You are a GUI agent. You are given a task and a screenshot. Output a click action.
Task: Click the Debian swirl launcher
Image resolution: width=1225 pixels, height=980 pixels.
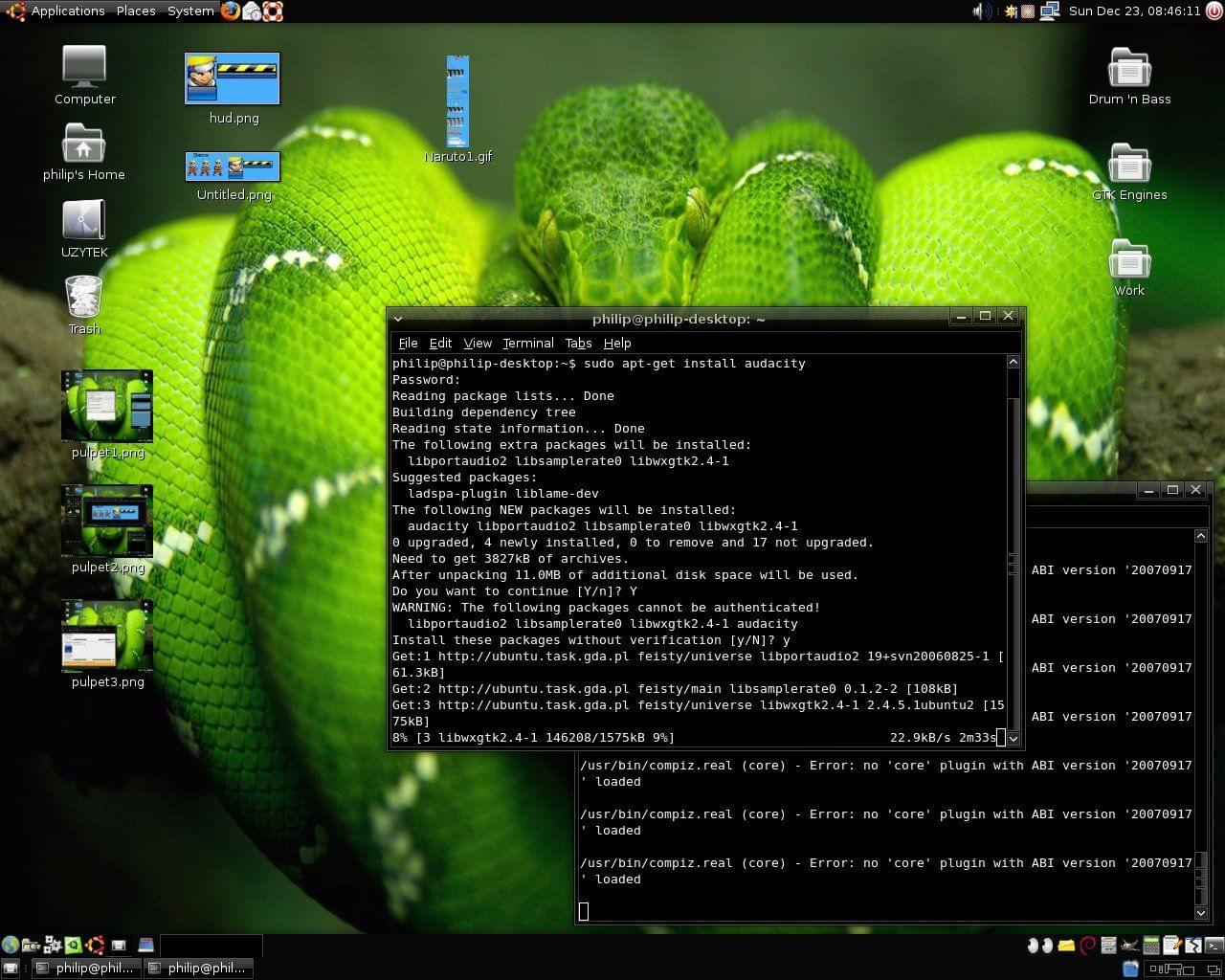click(1087, 946)
